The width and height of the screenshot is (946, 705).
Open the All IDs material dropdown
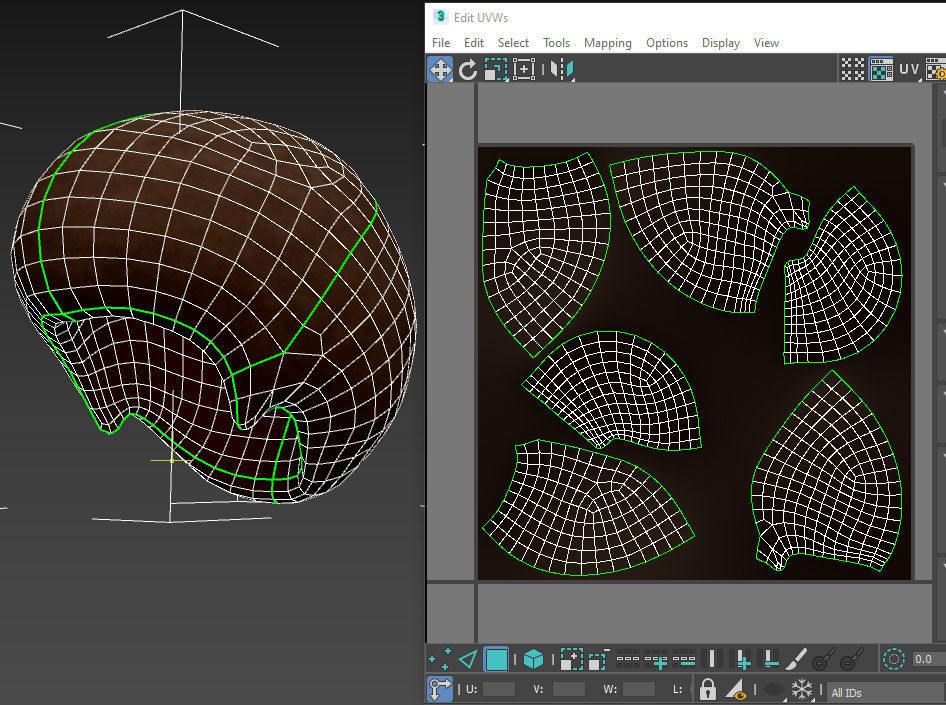click(886, 692)
